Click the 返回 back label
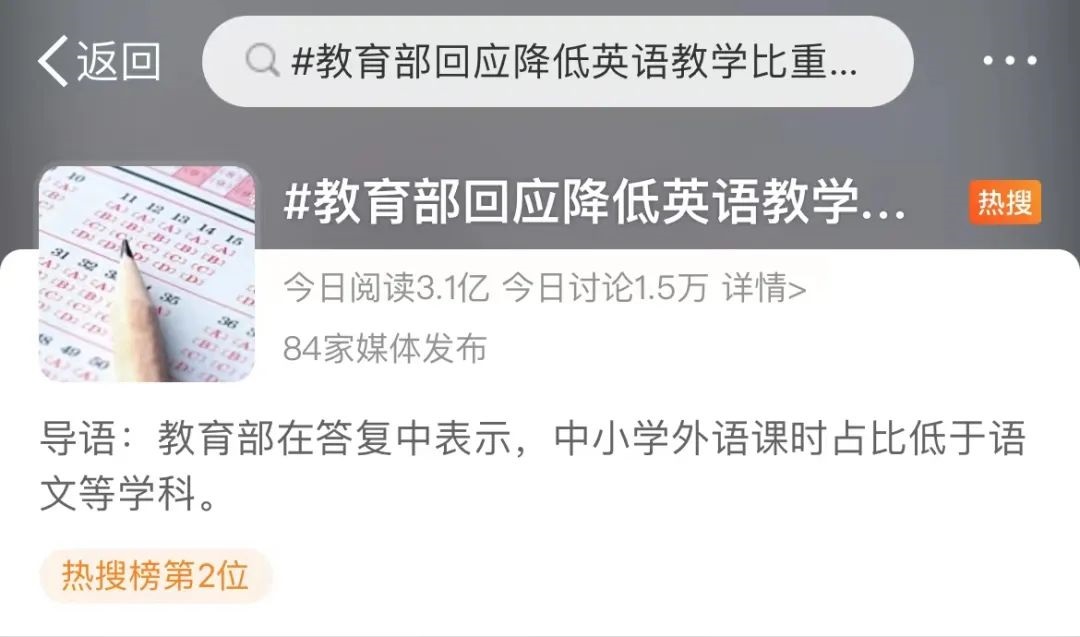1080x637 pixels. coord(118,61)
